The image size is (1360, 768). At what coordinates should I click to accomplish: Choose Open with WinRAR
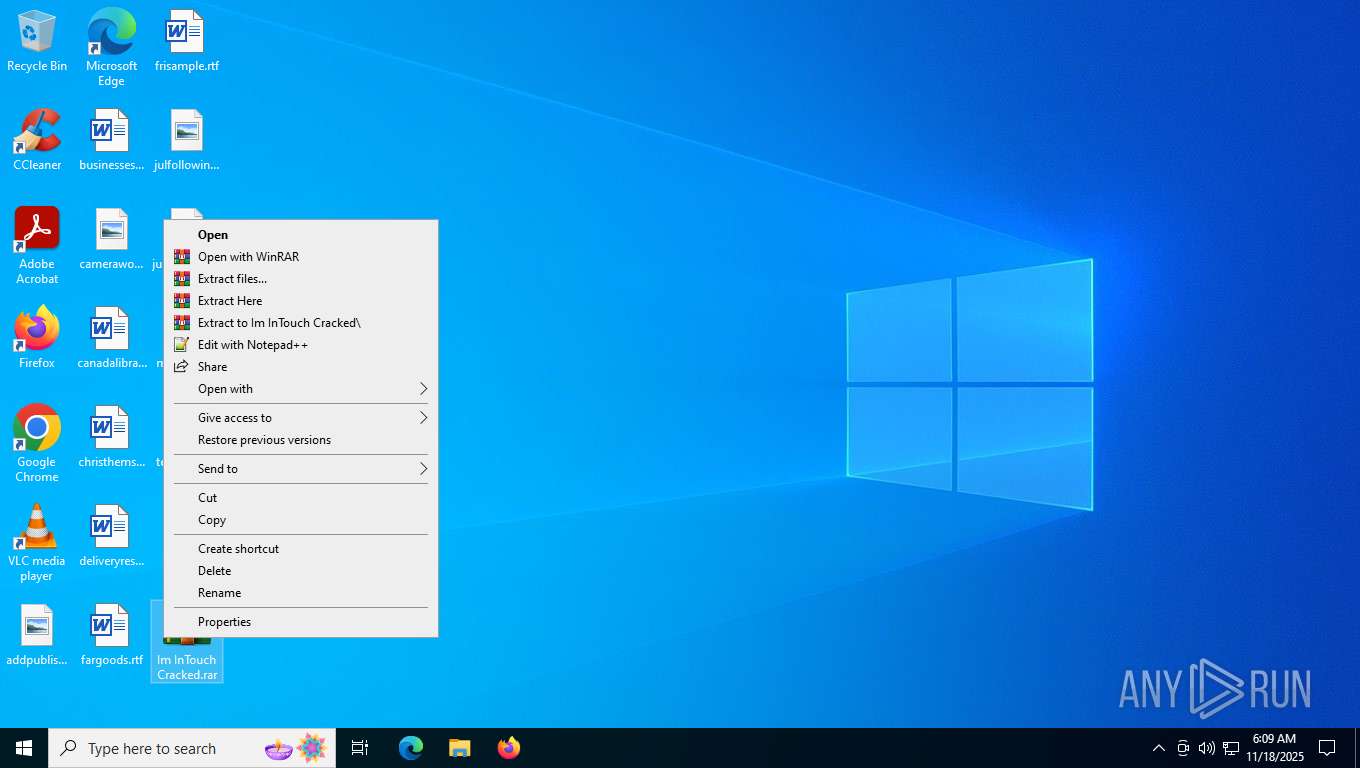click(x=301, y=257)
